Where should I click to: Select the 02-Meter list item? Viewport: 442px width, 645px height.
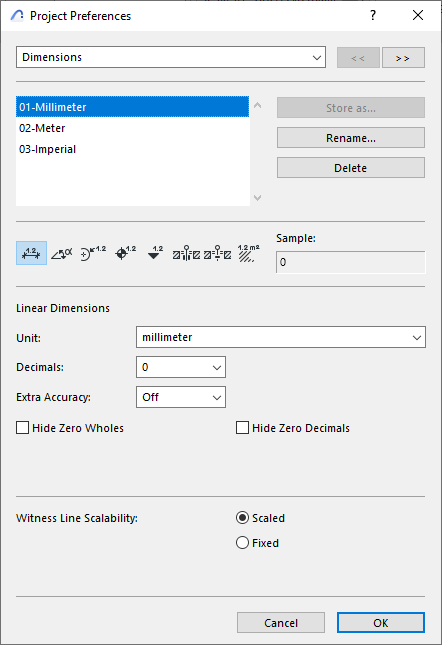click(x=132, y=128)
